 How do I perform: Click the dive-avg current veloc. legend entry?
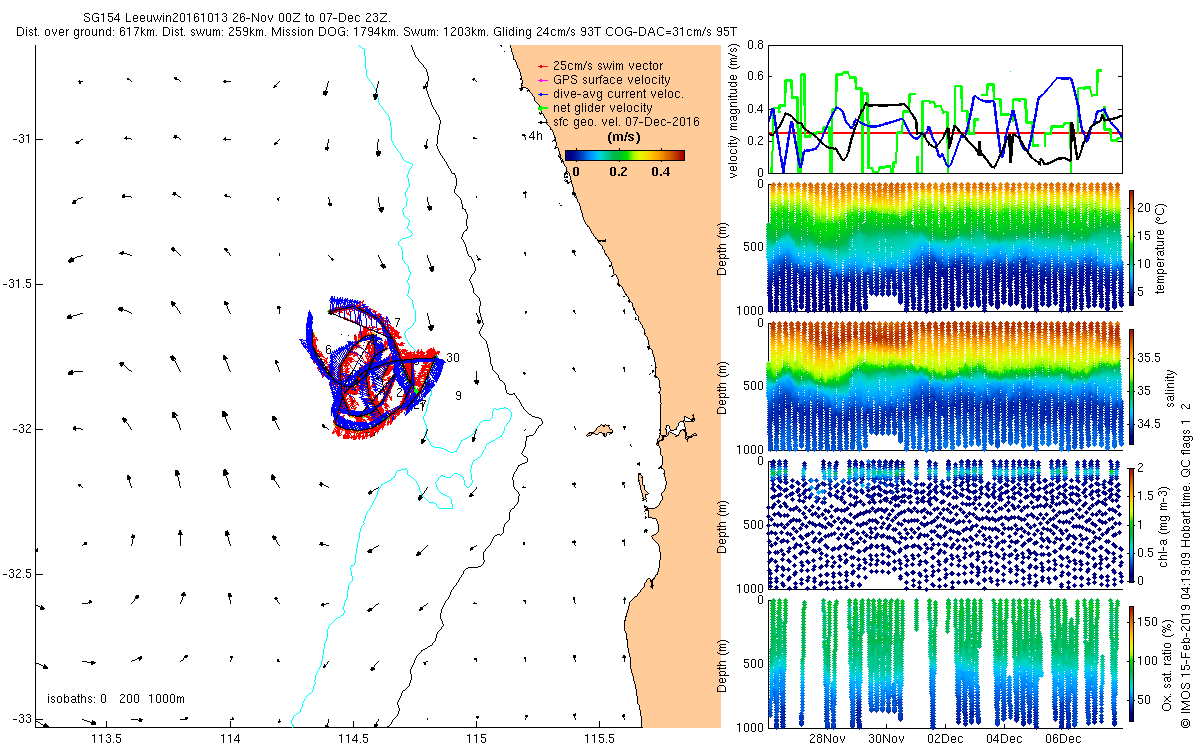tap(609, 94)
